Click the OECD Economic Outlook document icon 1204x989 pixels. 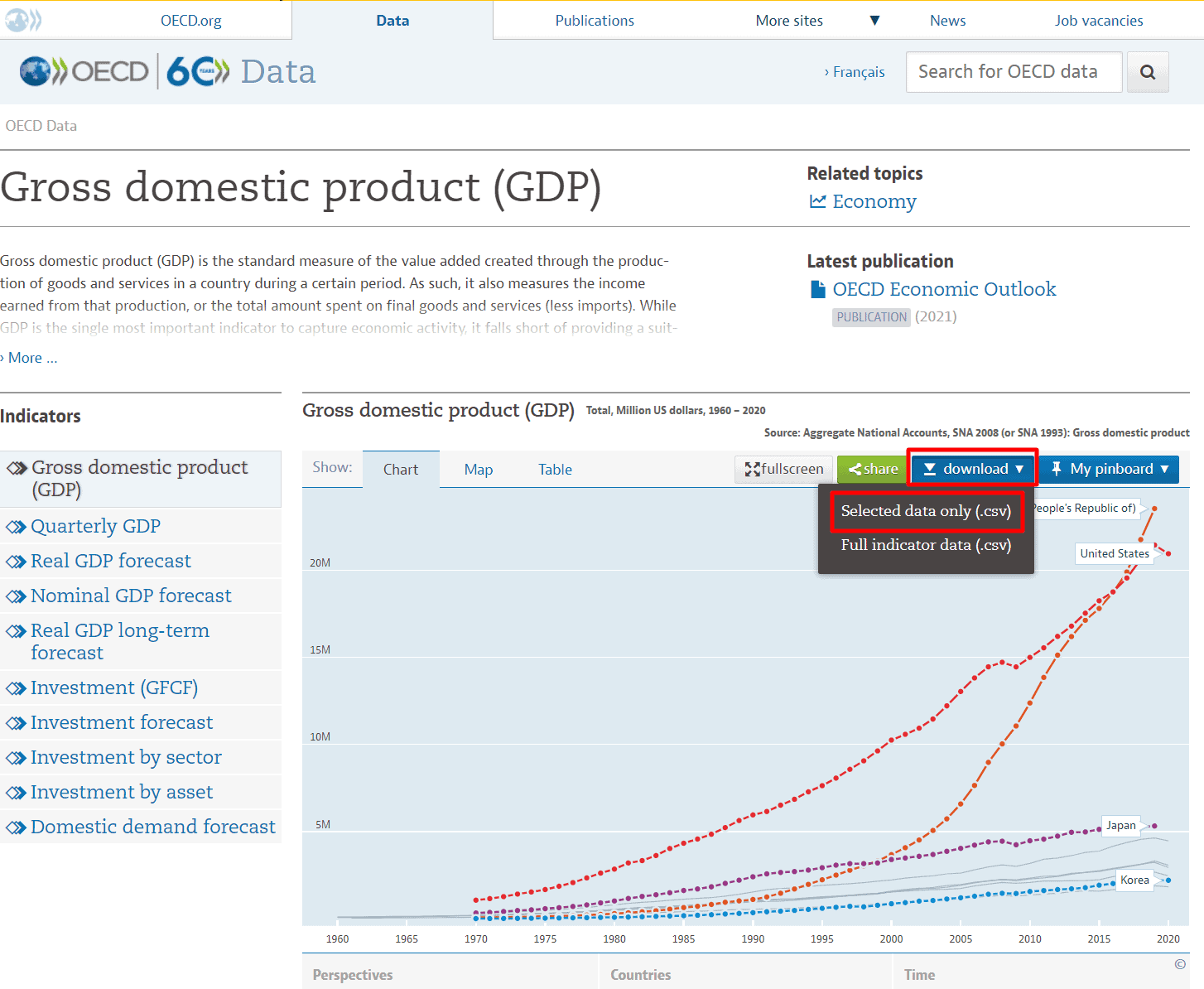(x=817, y=289)
